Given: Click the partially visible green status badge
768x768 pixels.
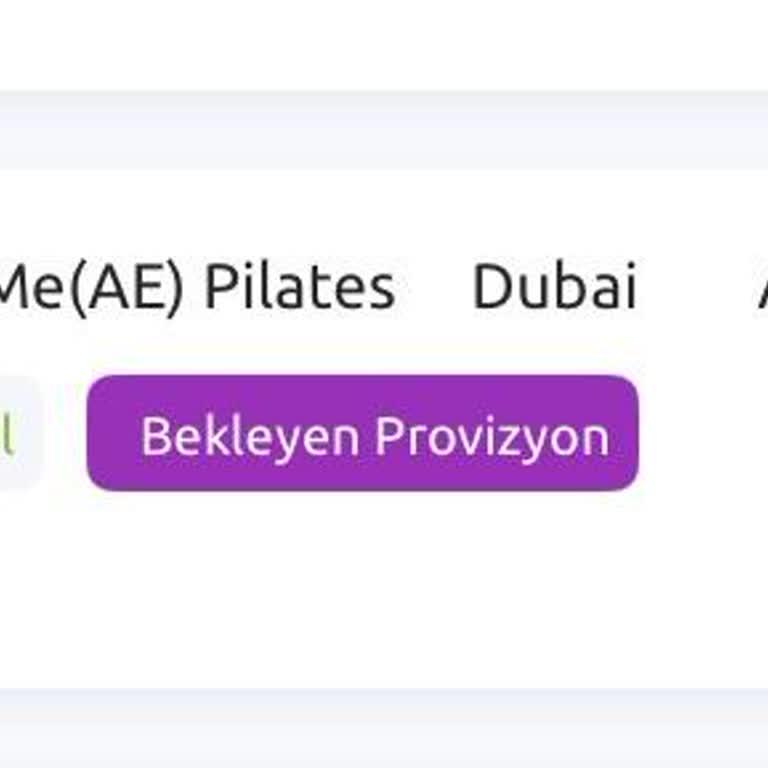Looking at the screenshot, I should 19,433.
